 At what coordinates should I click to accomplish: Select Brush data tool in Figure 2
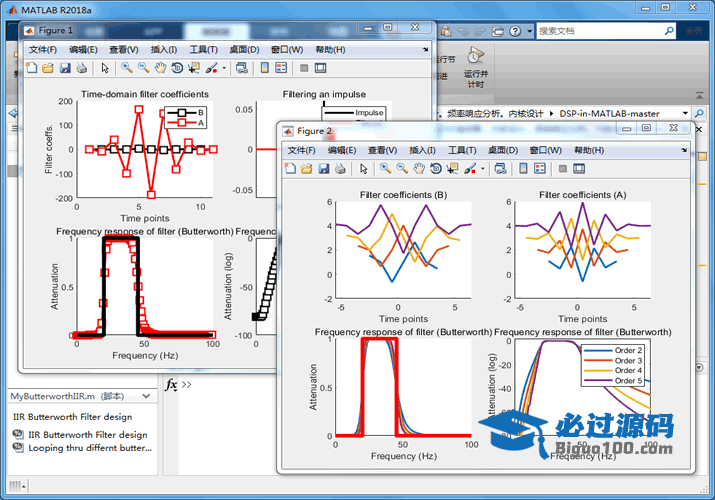point(470,169)
